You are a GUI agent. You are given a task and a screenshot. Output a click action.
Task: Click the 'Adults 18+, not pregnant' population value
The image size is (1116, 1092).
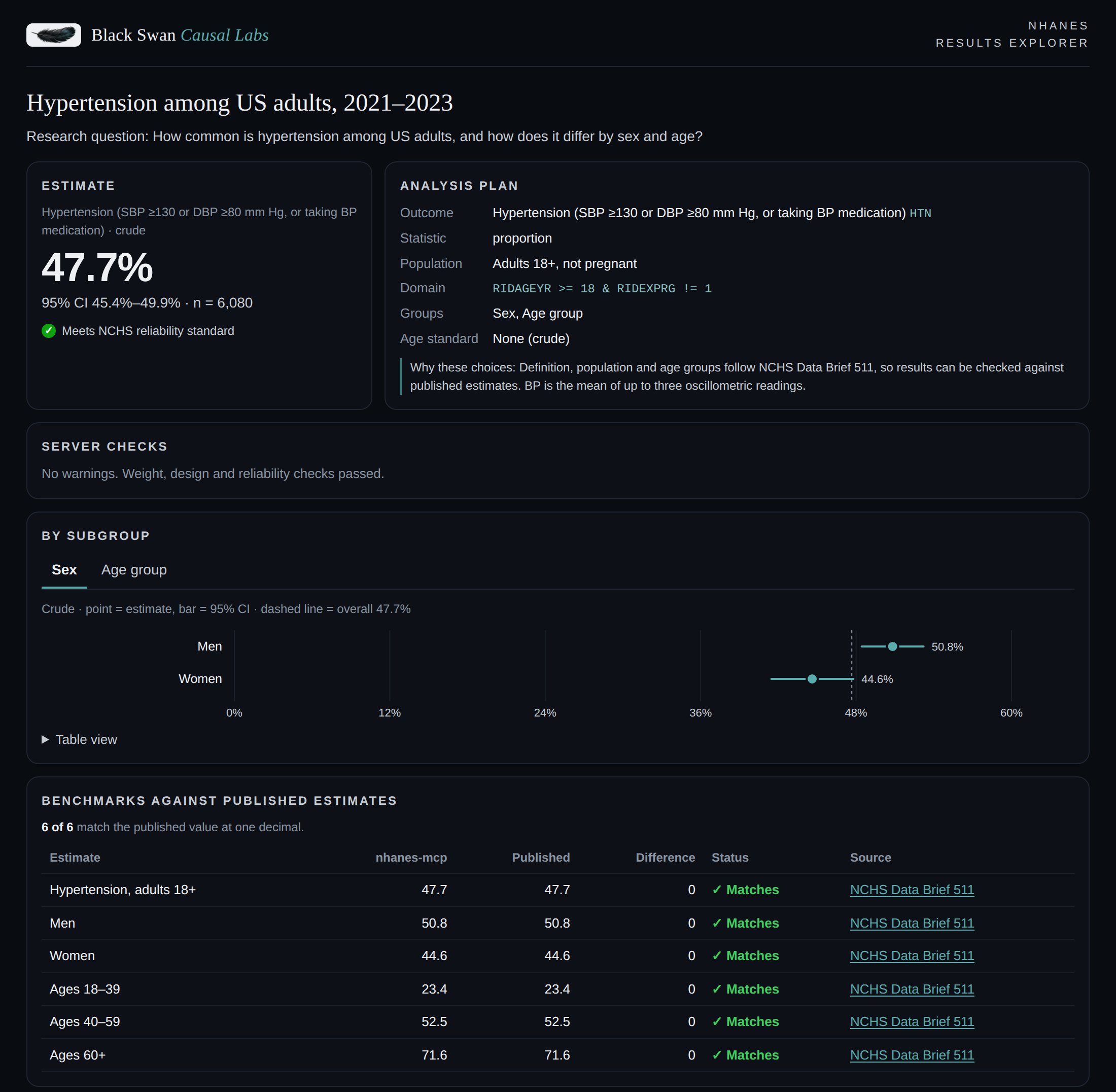(564, 263)
